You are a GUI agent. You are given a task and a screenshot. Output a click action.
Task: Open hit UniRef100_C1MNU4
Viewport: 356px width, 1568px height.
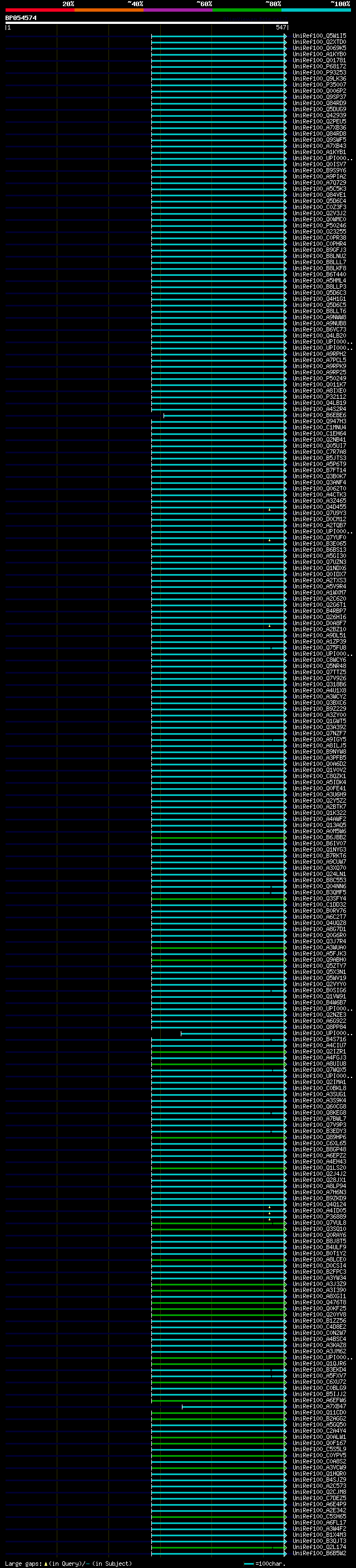point(319,427)
